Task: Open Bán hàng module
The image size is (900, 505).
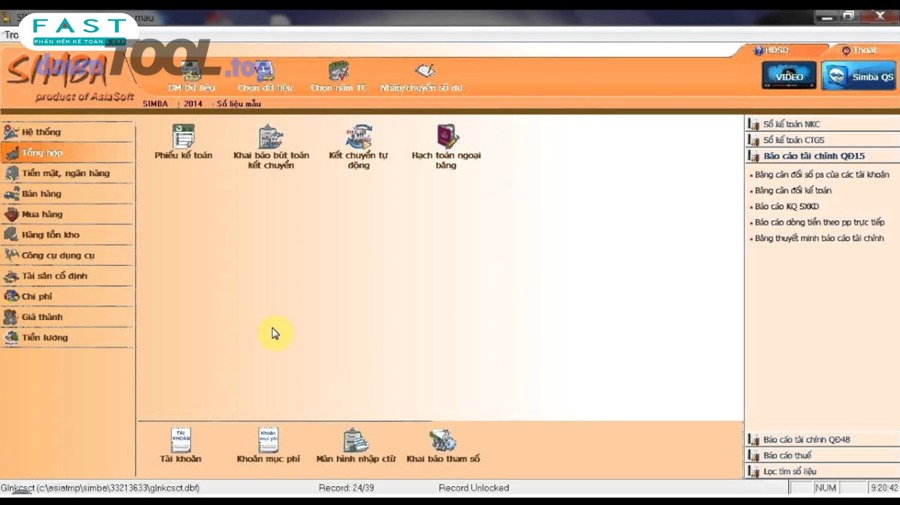Action: (67, 194)
